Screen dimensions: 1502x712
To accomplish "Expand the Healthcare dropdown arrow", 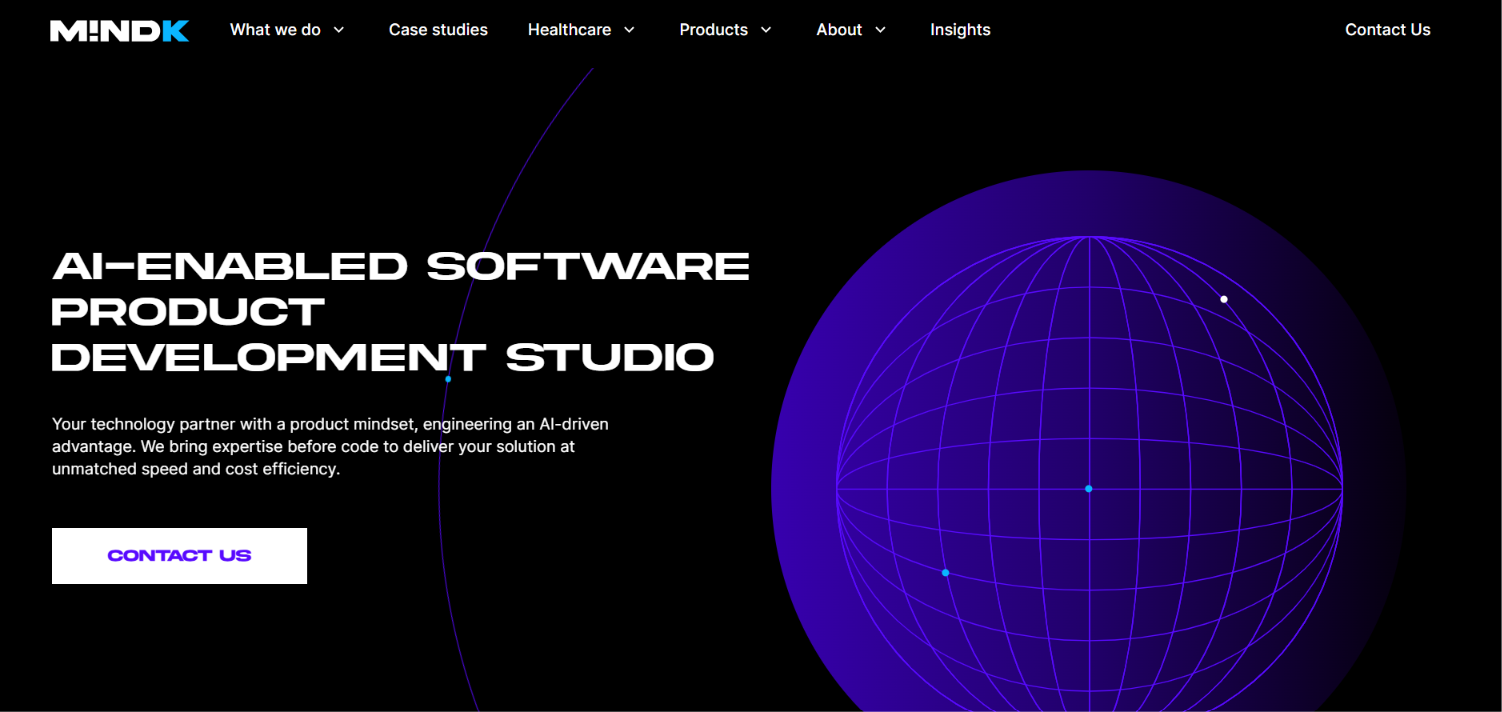I will tap(629, 30).
